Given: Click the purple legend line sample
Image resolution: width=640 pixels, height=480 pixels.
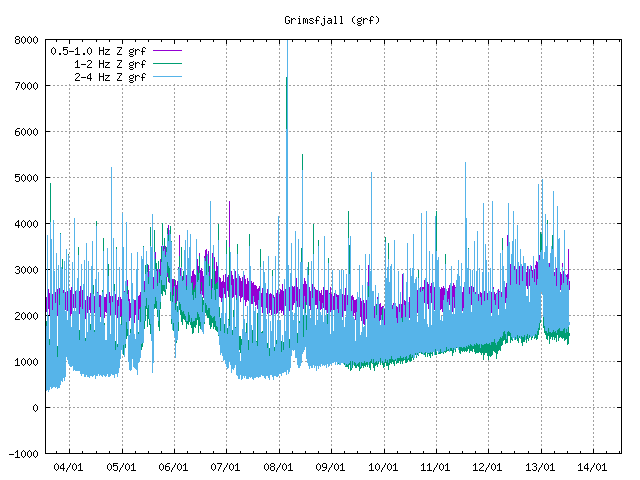Looking at the screenshot, I should 167,51.
